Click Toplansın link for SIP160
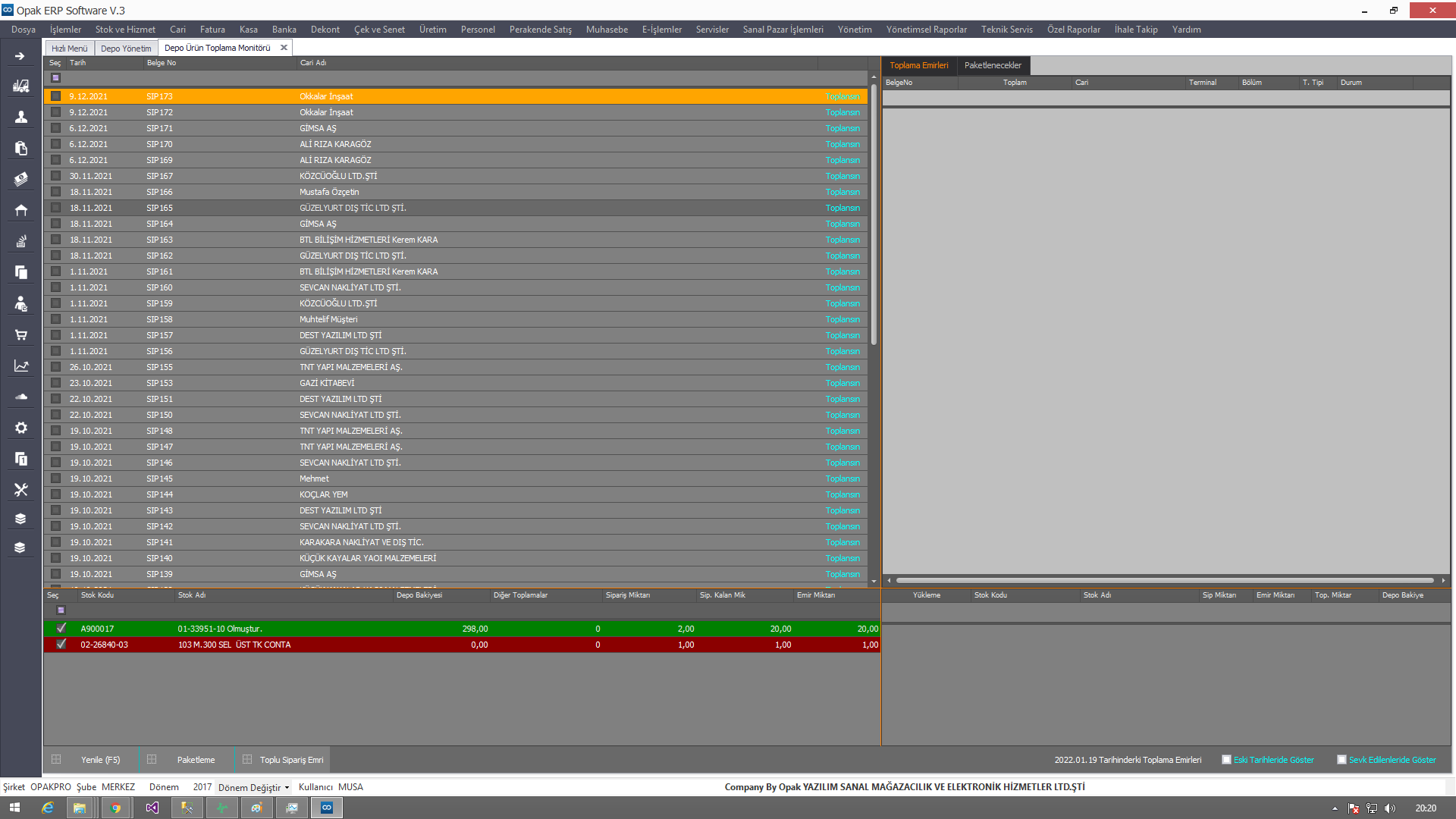The height and width of the screenshot is (819, 1456). [843, 287]
